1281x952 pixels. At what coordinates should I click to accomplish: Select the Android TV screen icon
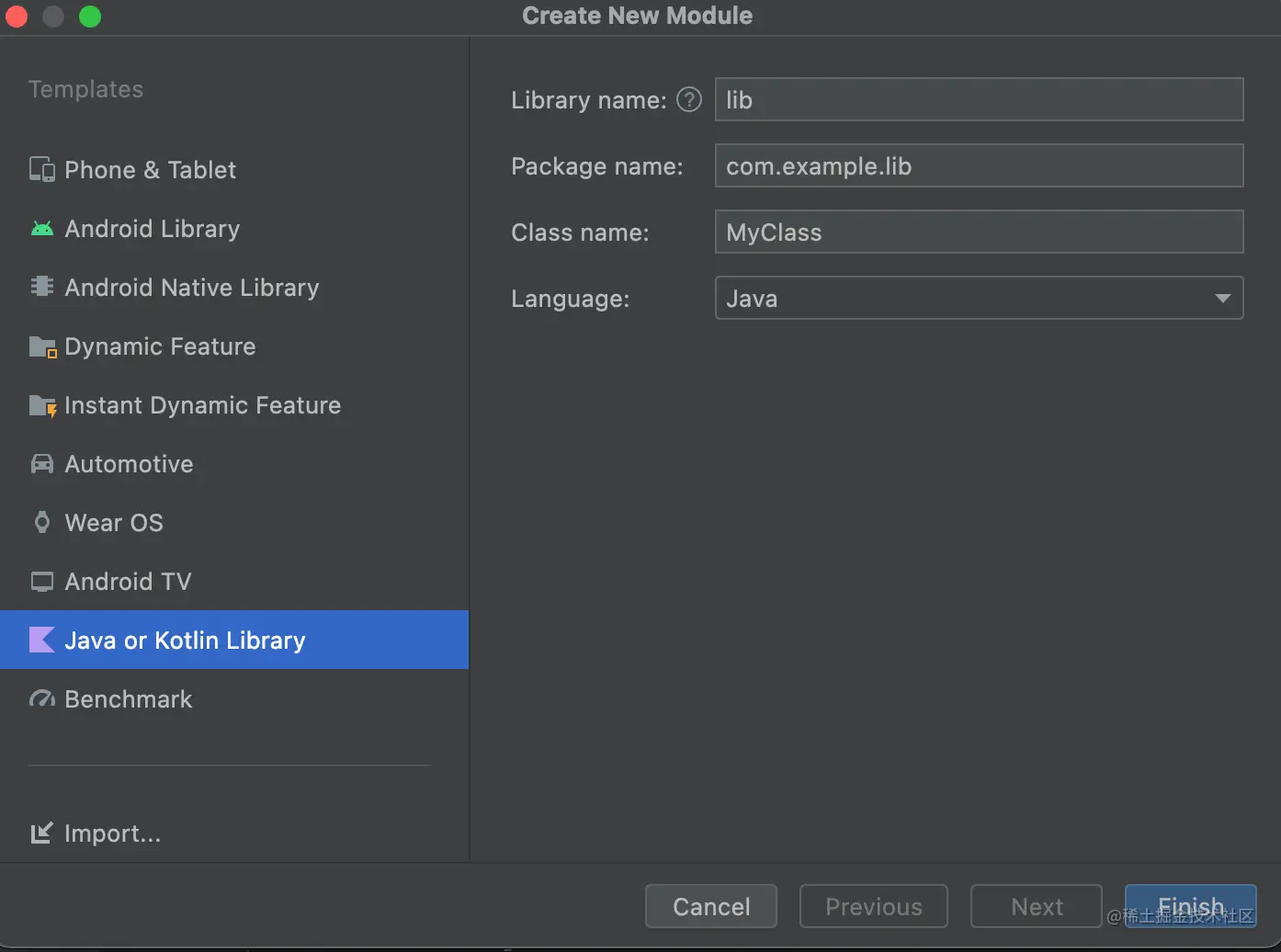pyautogui.click(x=42, y=582)
